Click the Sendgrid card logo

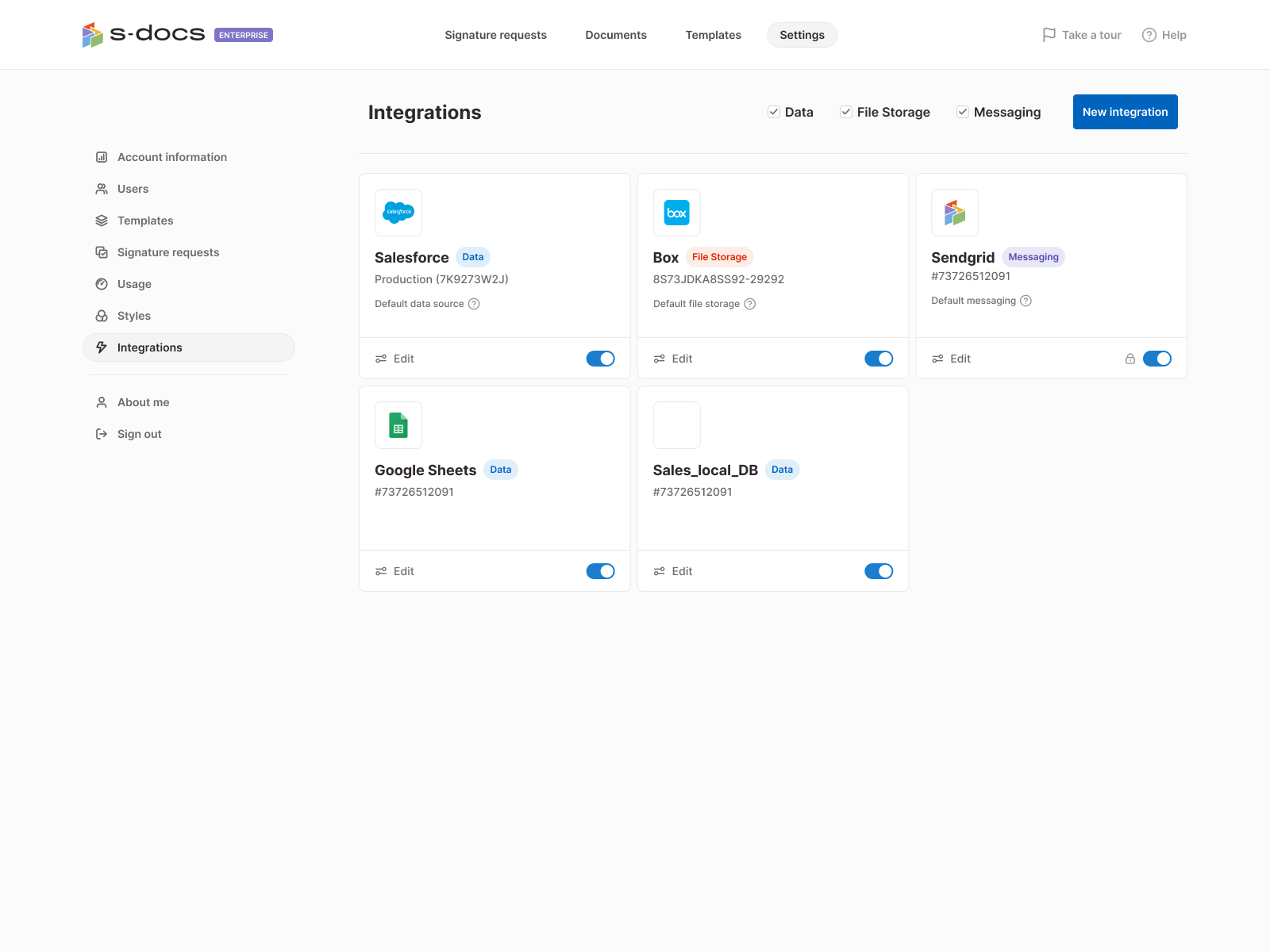point(955,213)
